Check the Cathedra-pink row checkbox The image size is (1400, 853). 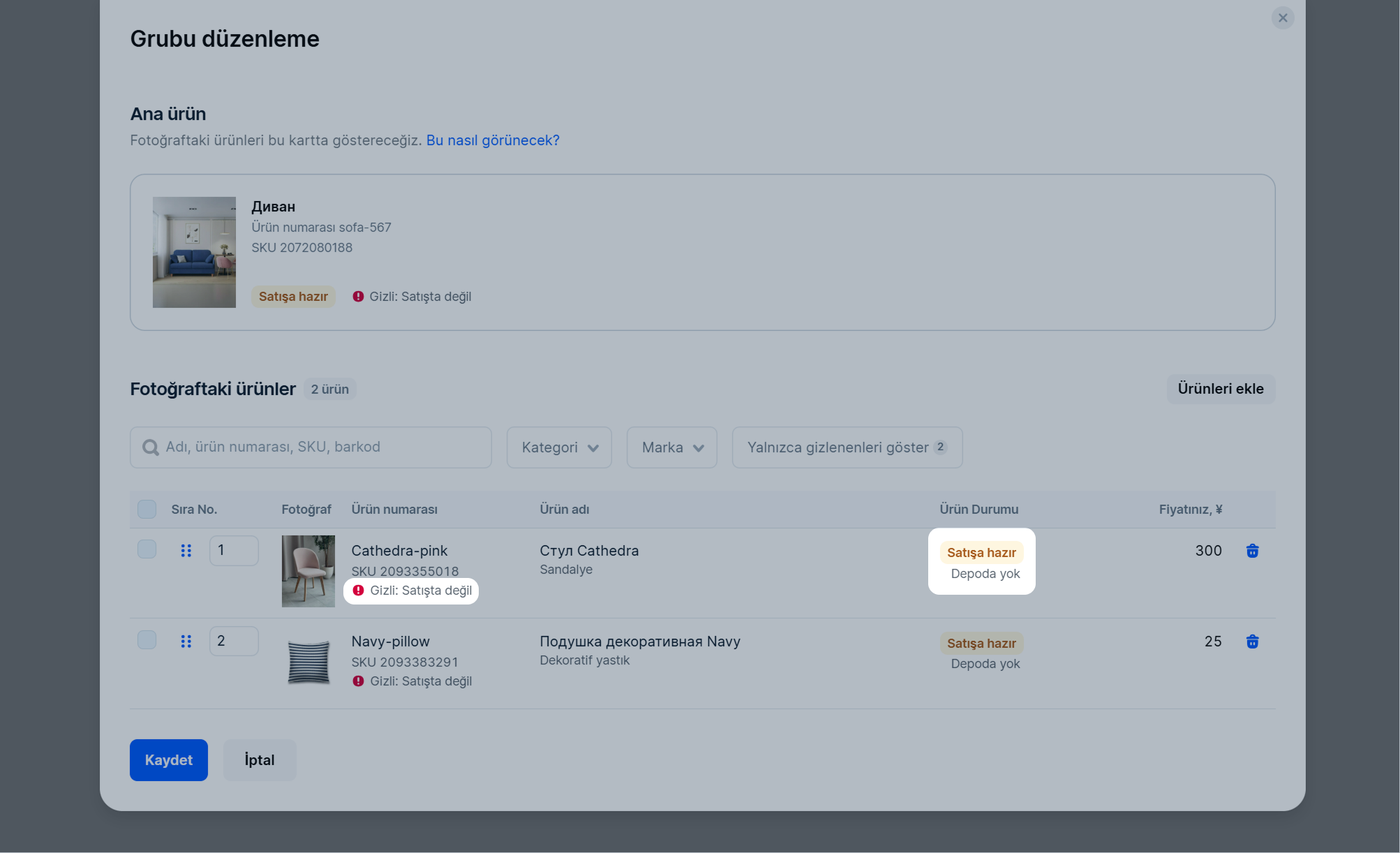pos(147,549)
